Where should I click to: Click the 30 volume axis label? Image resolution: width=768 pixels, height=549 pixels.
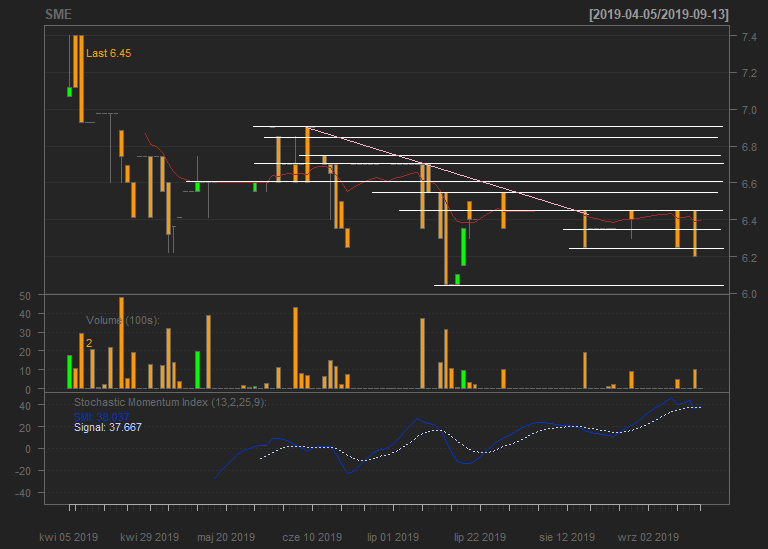(25, 334)
